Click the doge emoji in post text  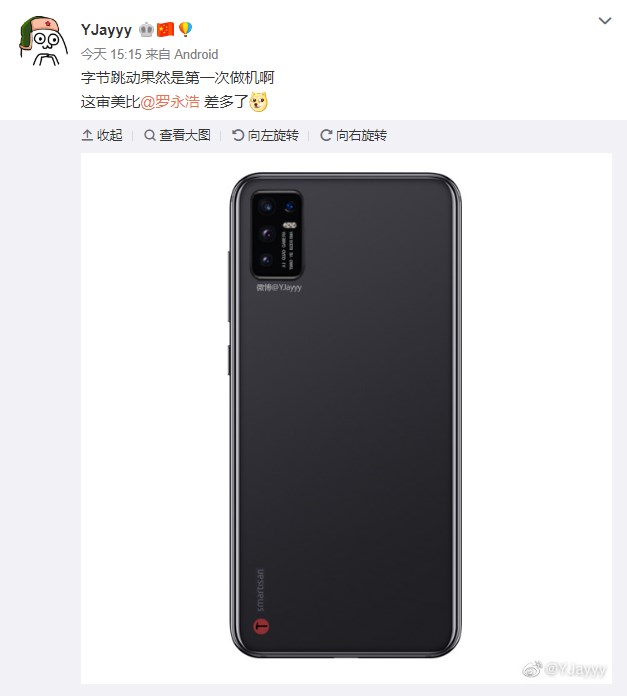pyautogui.click(x=259, y=102)
